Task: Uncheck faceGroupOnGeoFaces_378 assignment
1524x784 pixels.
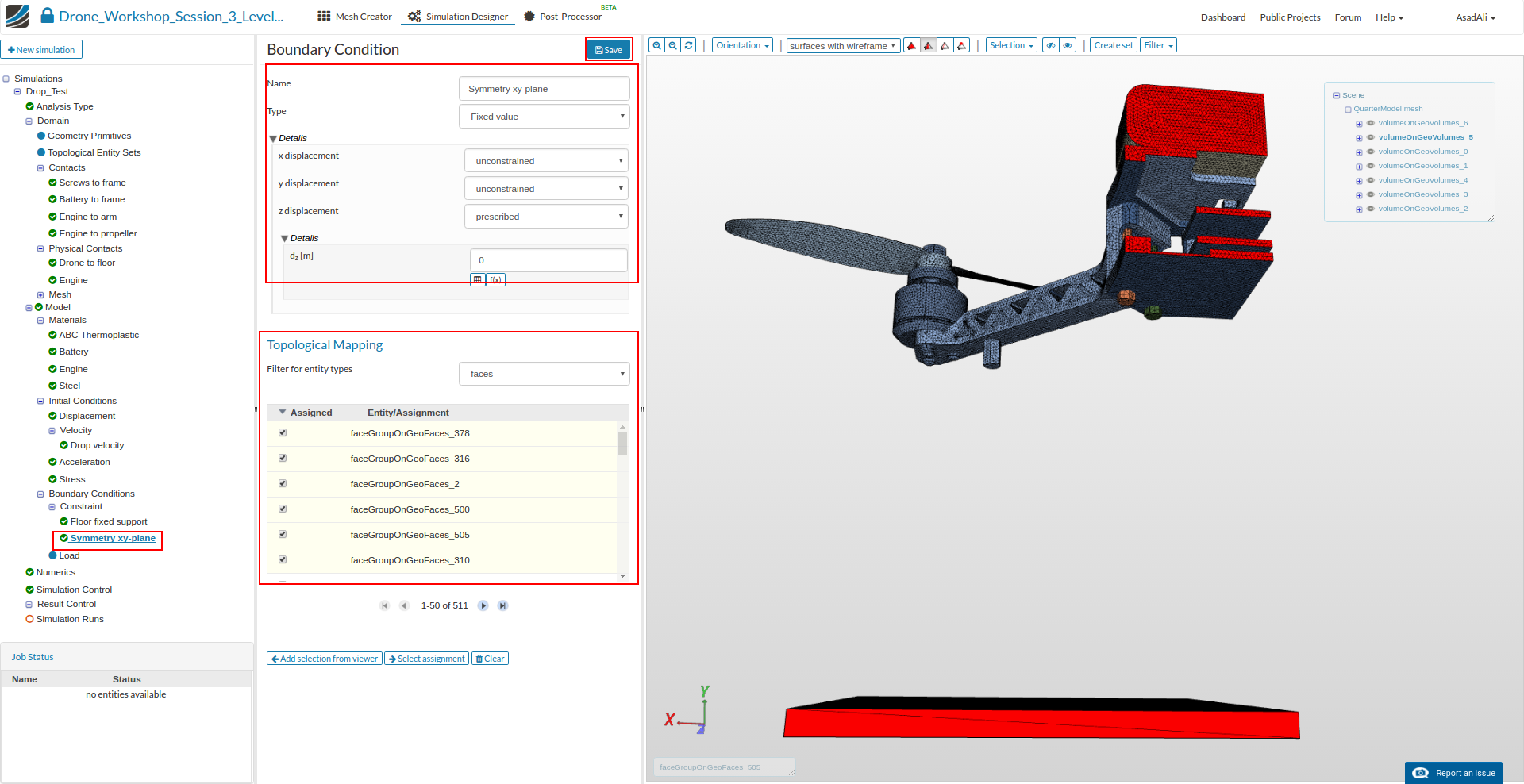Action: click(x=283, y=433)
